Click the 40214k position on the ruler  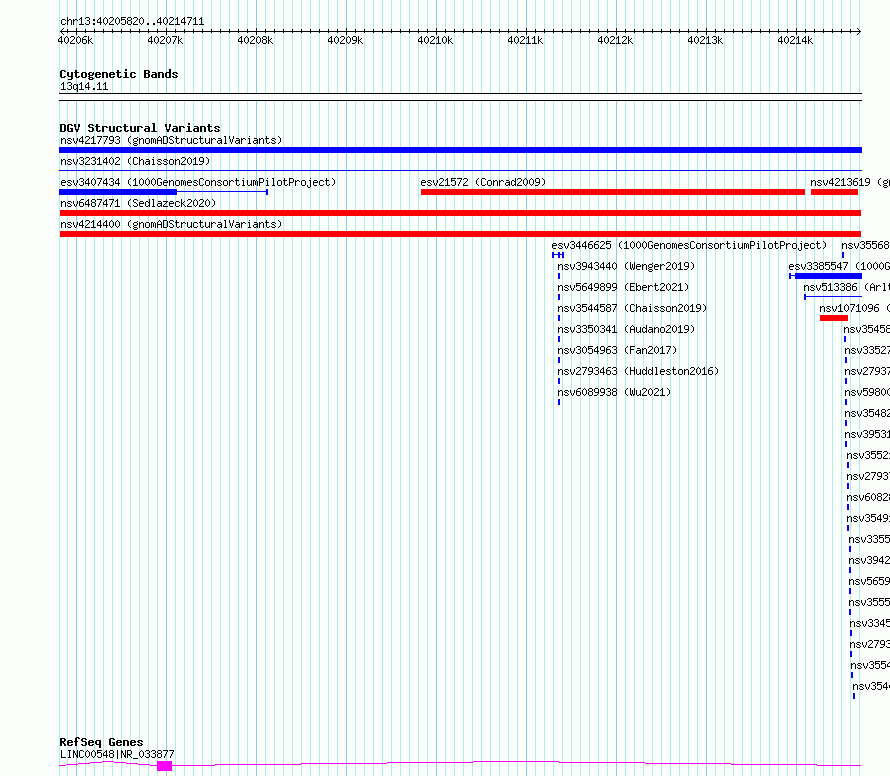click(795, 40)
